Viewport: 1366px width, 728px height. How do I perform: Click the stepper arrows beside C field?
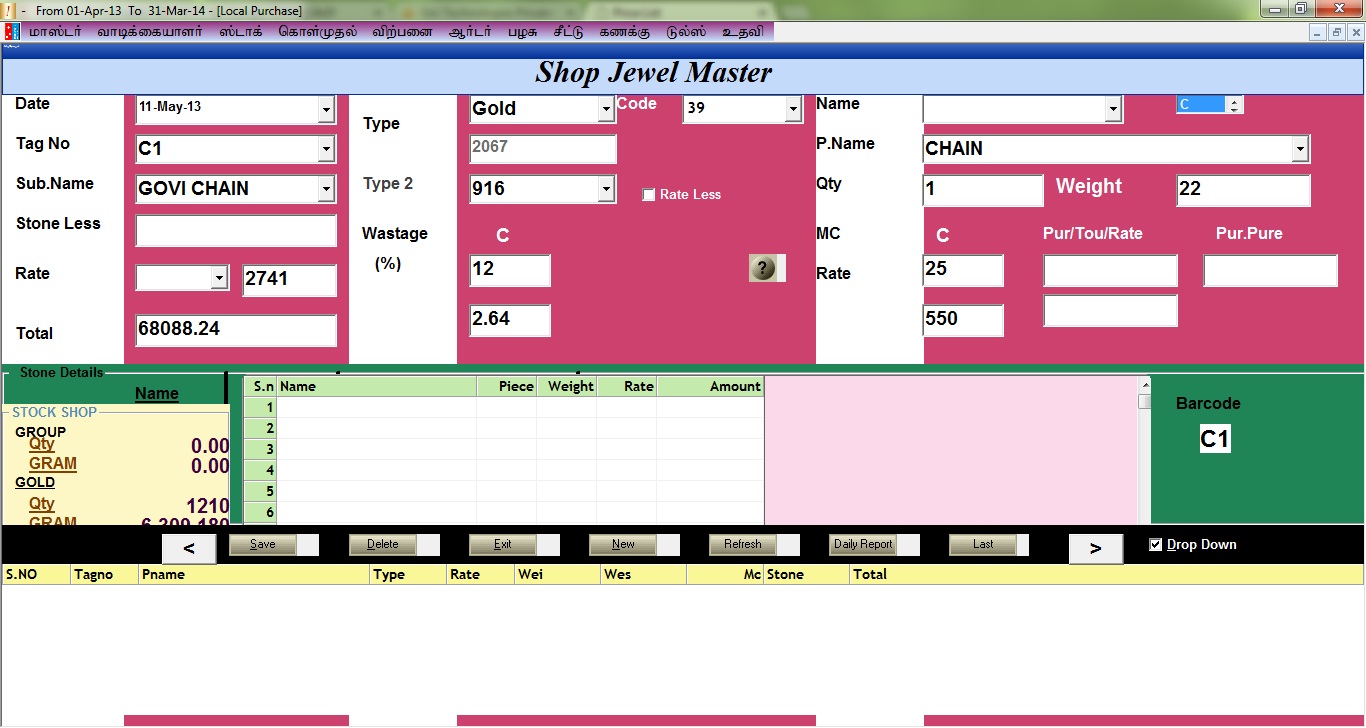(1234, 105)
